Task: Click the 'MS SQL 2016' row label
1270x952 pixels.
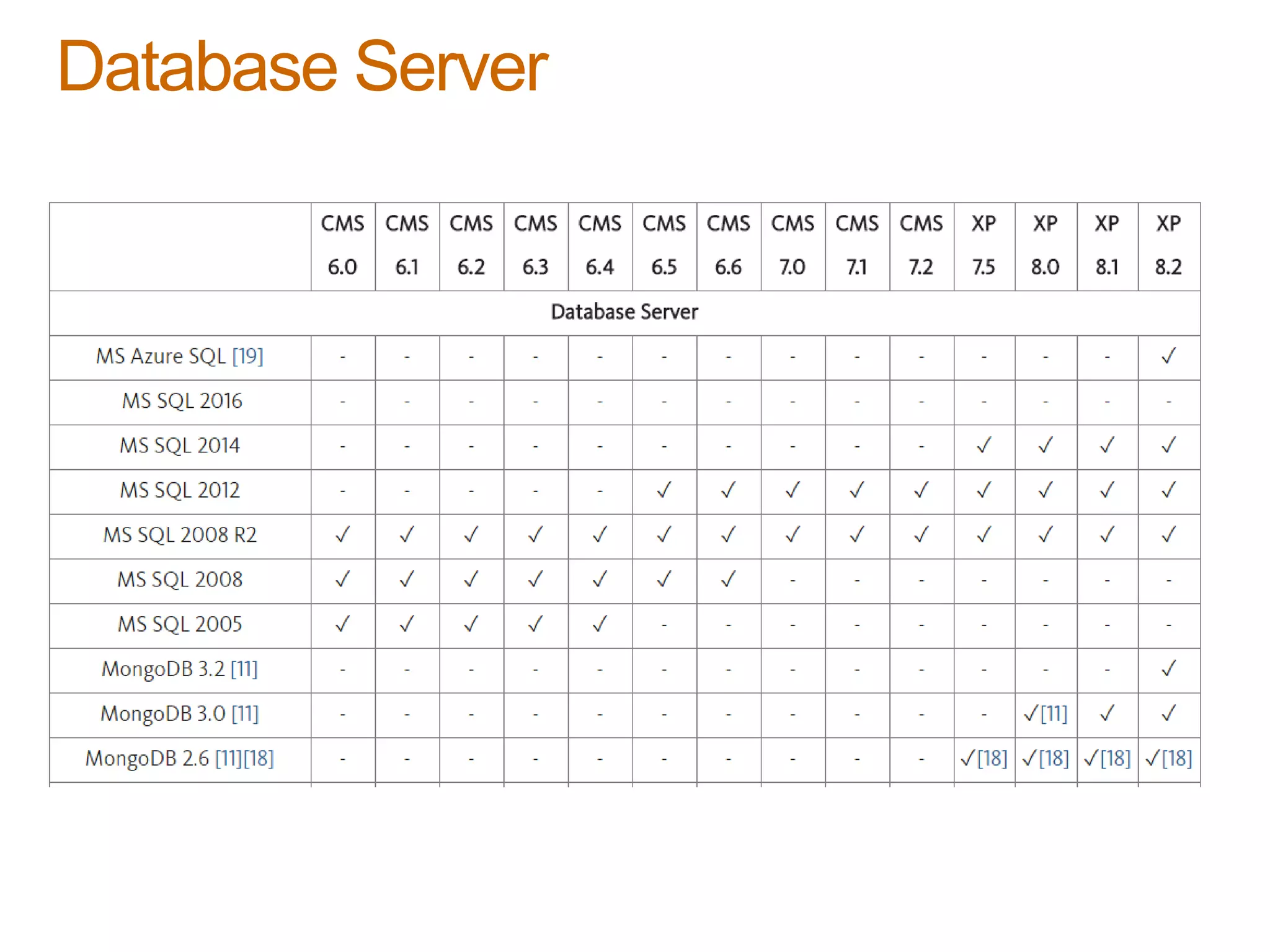Action: (x=182, y=401)
